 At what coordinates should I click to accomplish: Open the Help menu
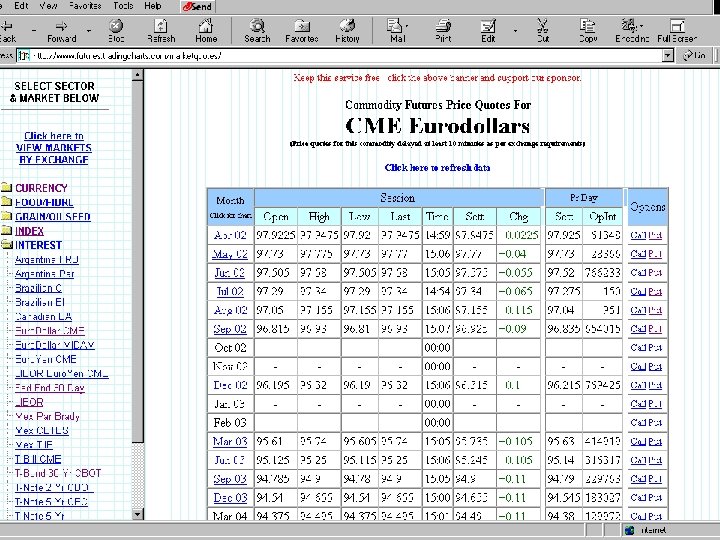pyautogui.click(x=152, y=6)
